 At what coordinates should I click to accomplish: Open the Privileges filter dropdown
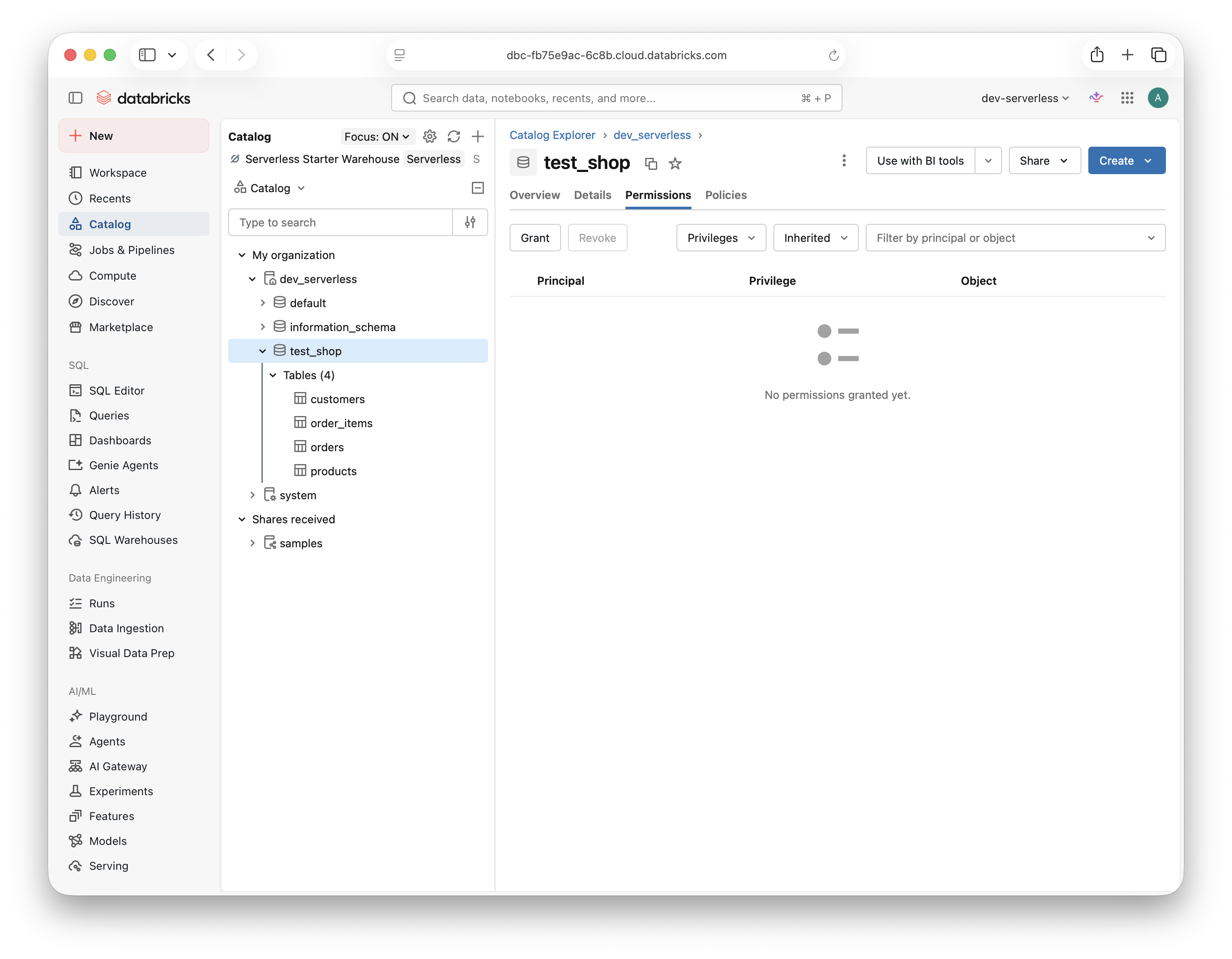pyautogui.click(x=721, y=238)
